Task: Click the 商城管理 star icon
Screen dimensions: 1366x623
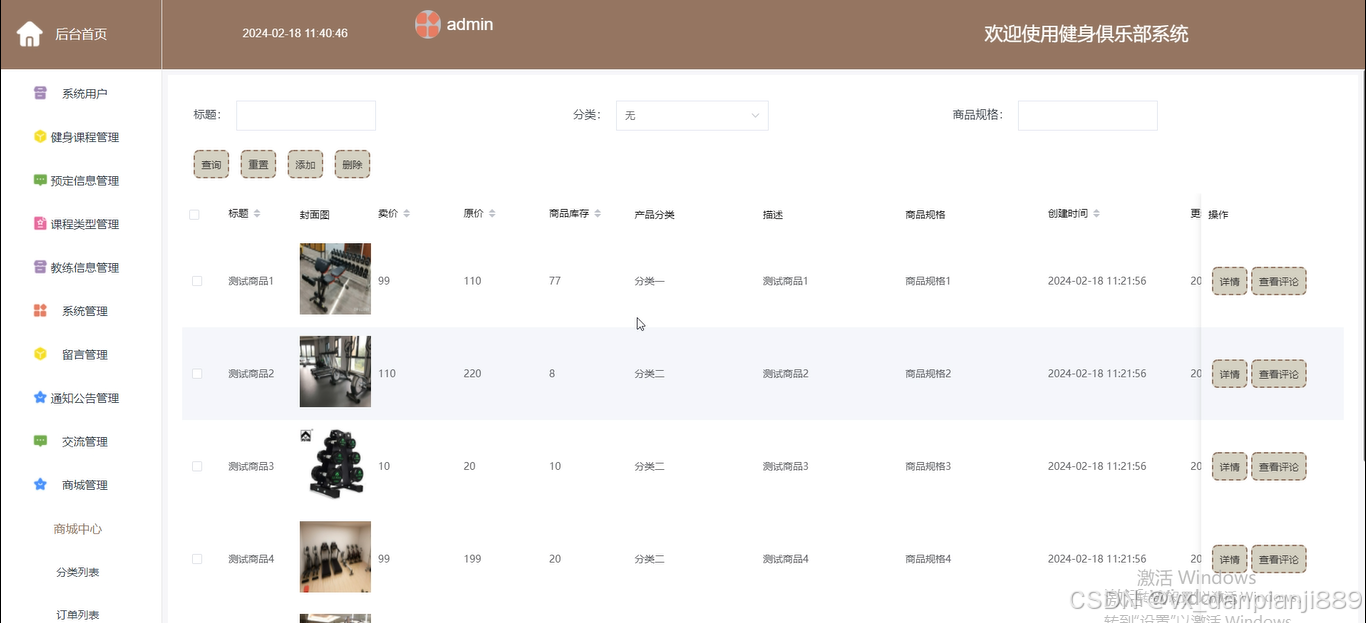Action: click(40, 485)
